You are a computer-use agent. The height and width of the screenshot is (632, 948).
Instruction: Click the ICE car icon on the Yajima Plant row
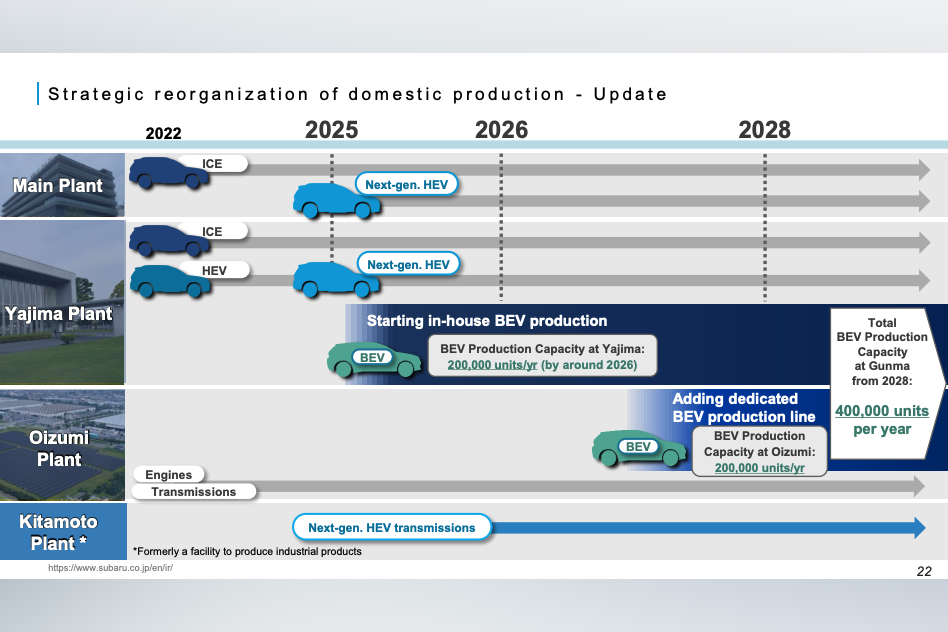(168, 242)
